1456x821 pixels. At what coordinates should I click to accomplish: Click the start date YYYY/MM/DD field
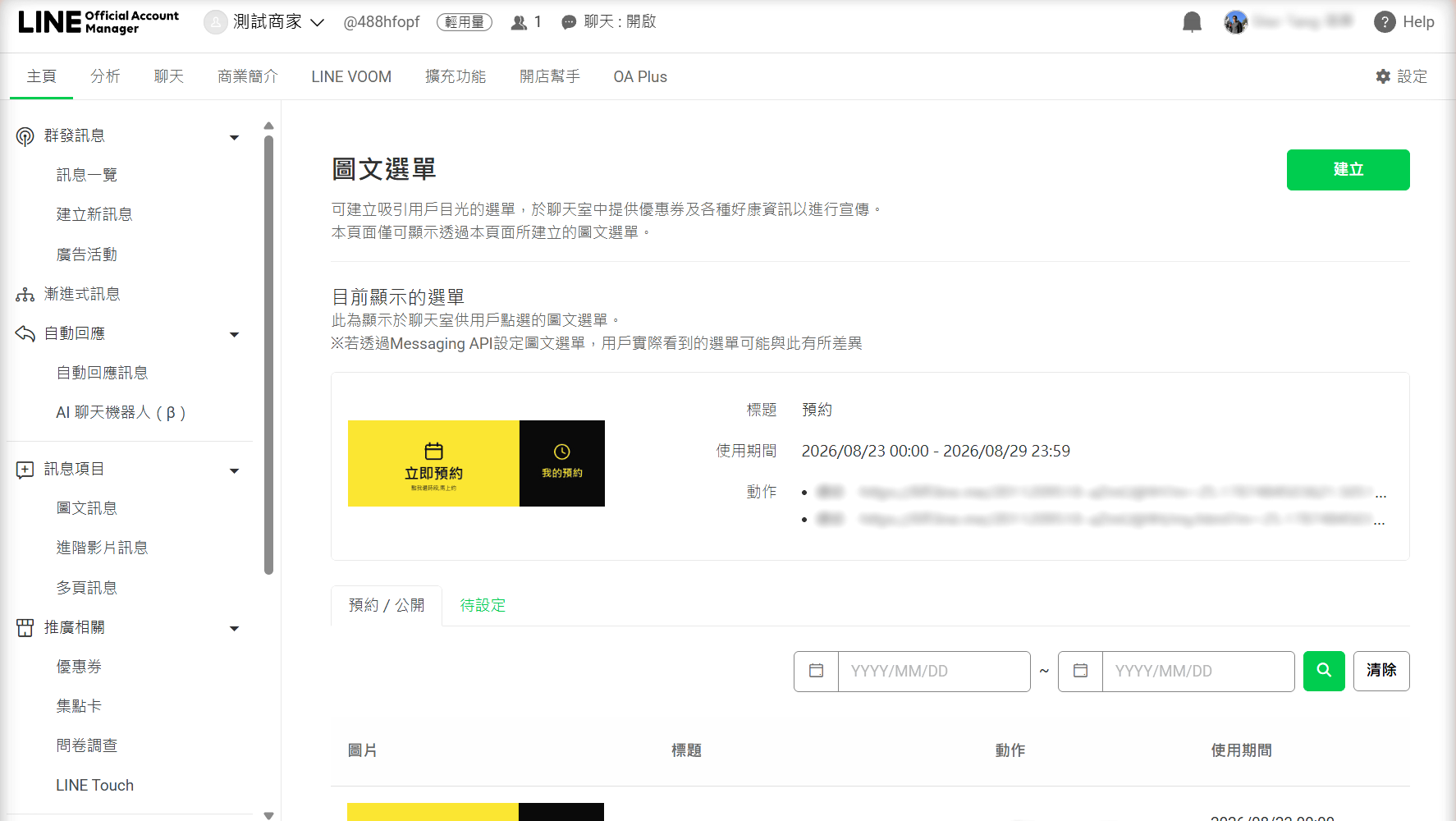pos(934,671)
